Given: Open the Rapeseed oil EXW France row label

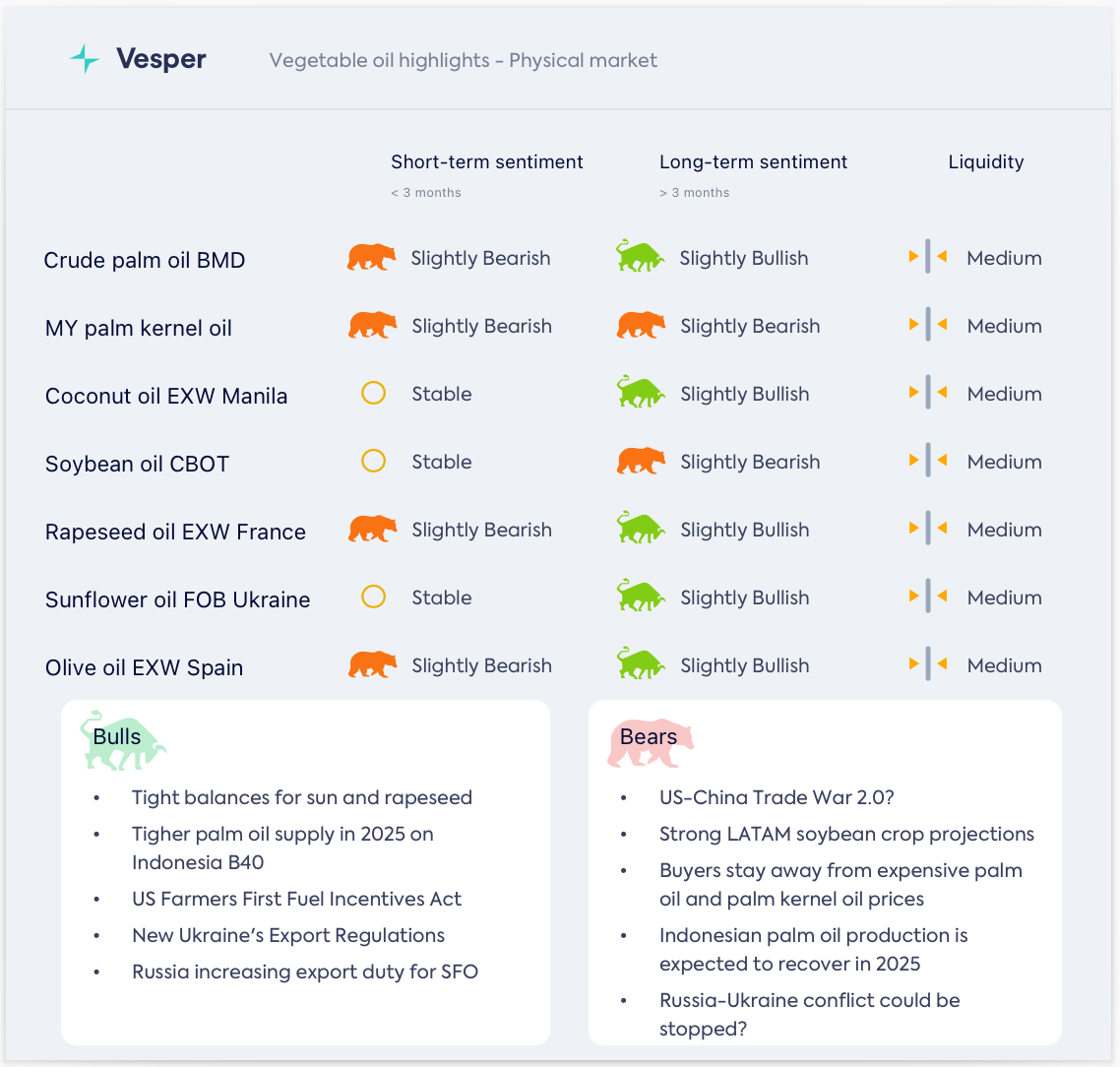Looking at the screenshot, I should coord(175,533).
